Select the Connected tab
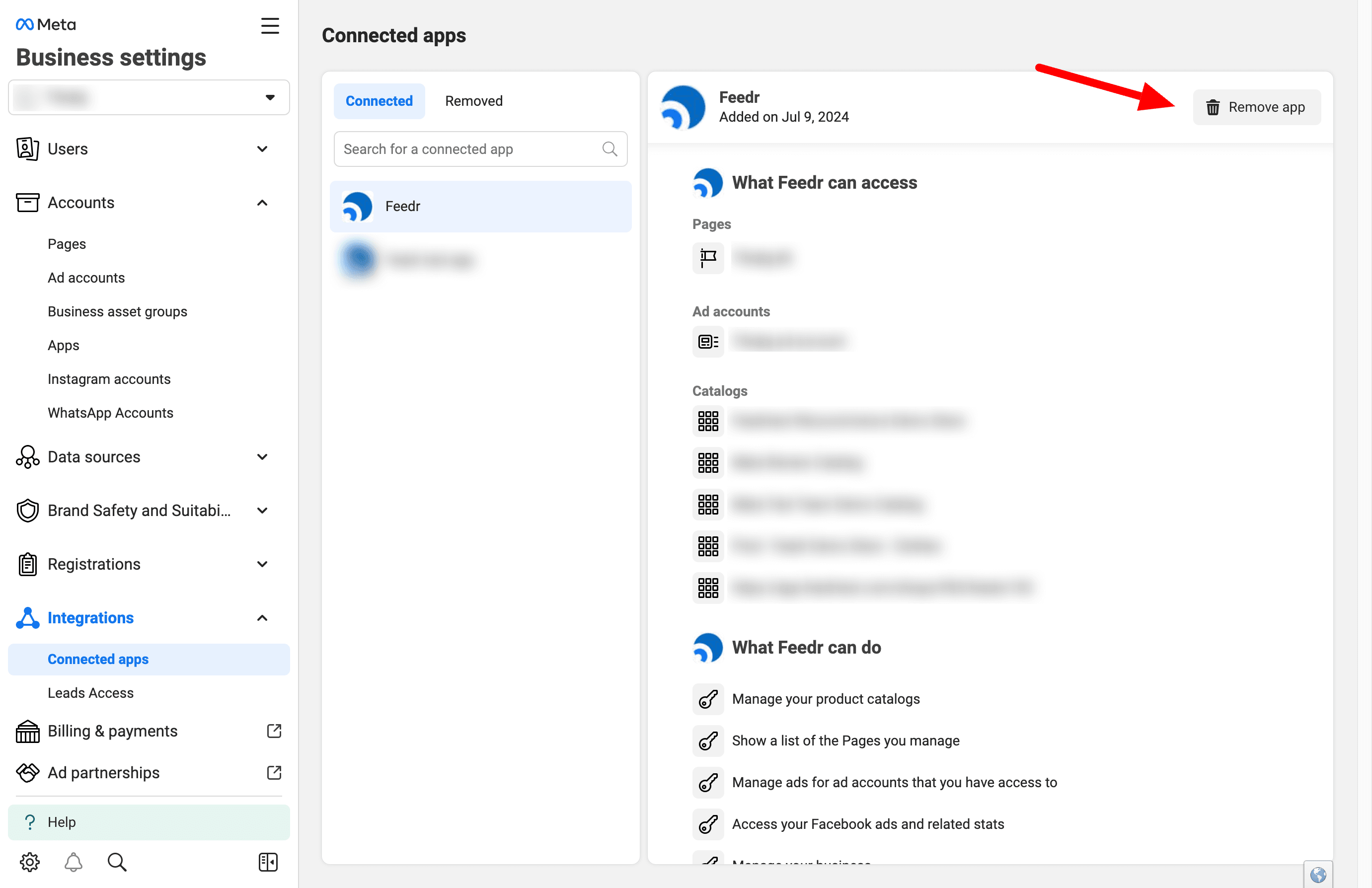The height and width of the screenshot is (888, 1372). click(379, 100)
